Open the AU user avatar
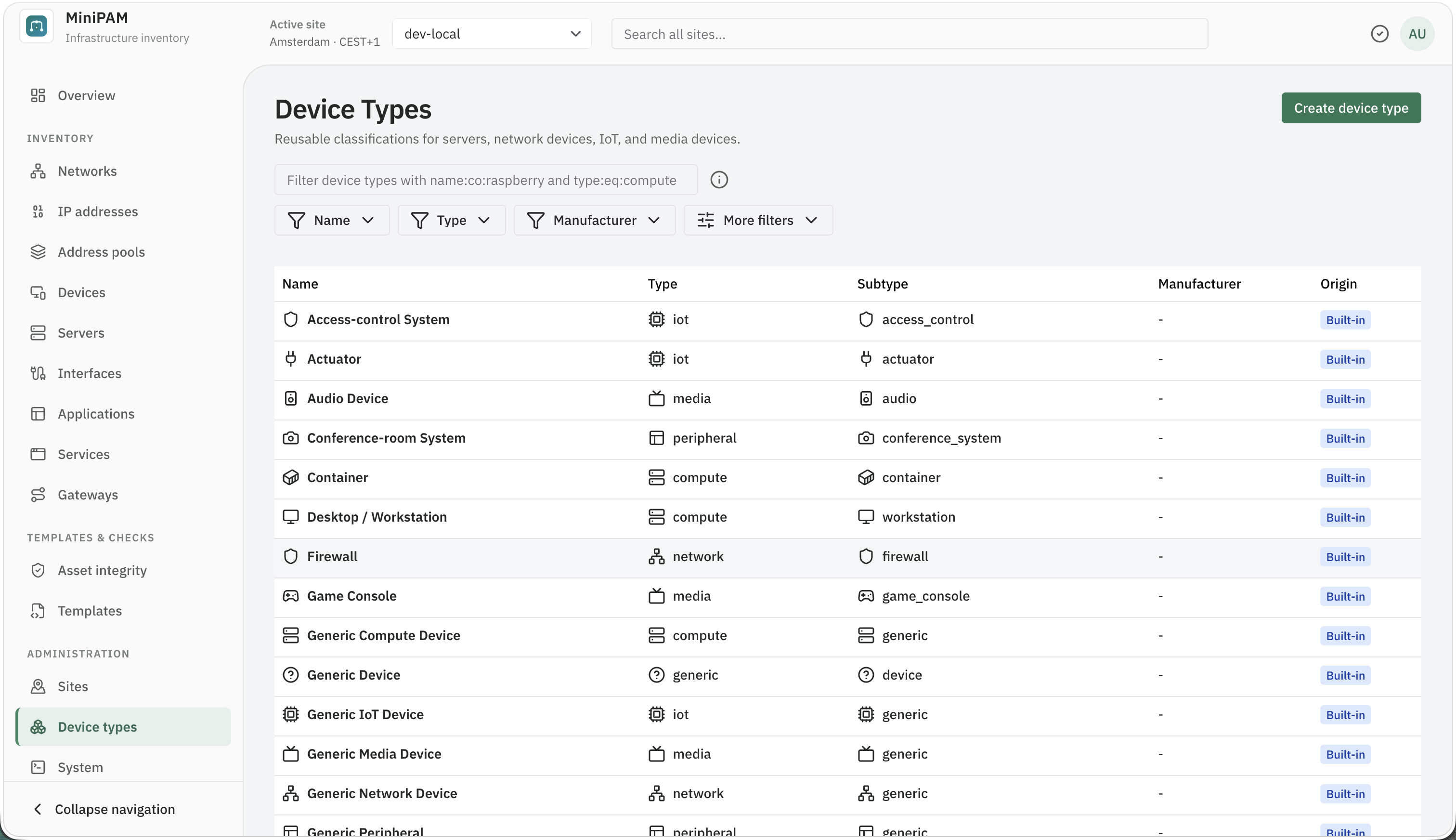Viewport: 1456px width, 840px height. (x=1417, y=34)
